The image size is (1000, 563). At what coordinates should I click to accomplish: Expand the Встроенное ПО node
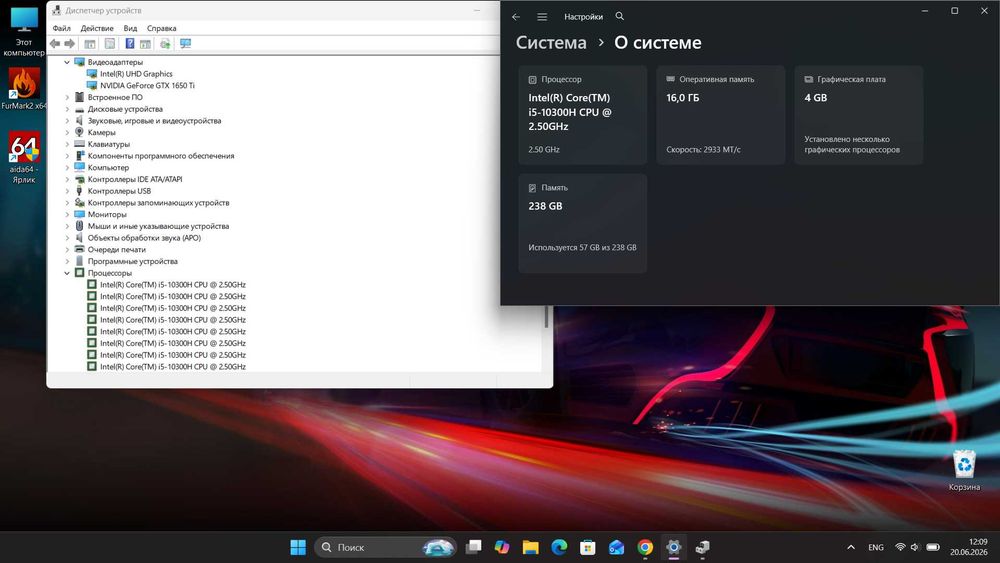[67, 98]
